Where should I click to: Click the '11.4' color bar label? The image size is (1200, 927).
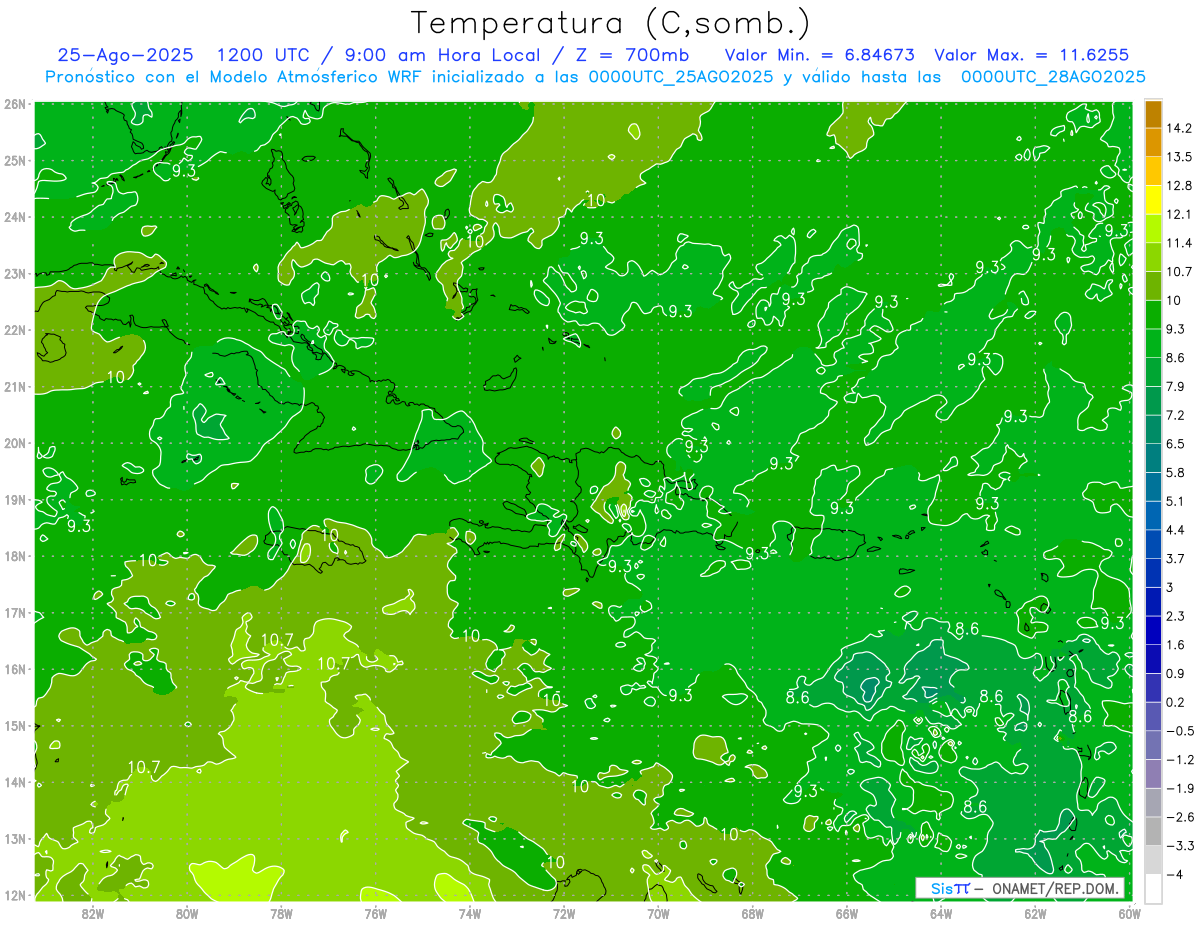[x=1177, y=243]
